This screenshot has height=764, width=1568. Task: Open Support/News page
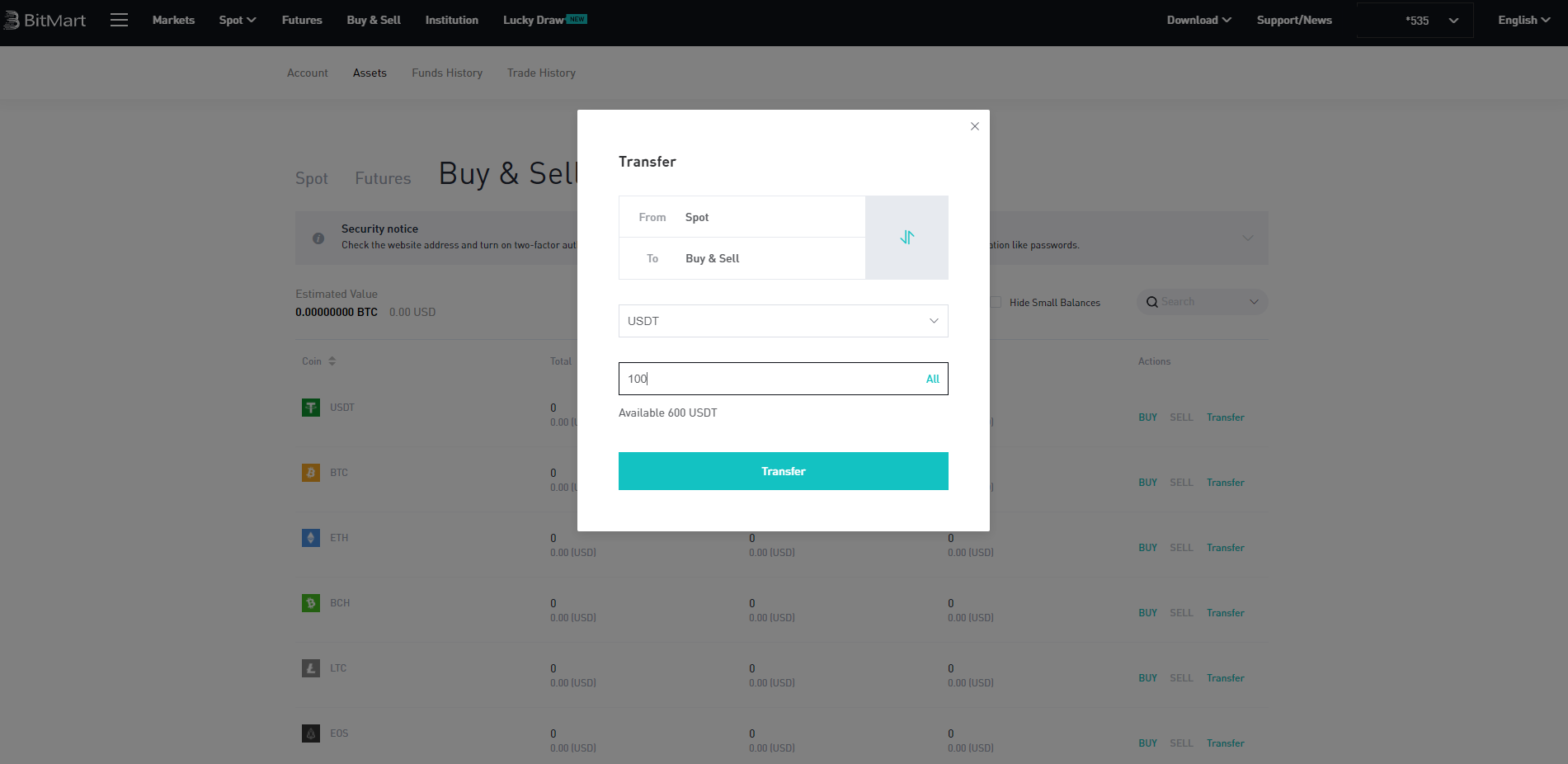point(1294,20)
